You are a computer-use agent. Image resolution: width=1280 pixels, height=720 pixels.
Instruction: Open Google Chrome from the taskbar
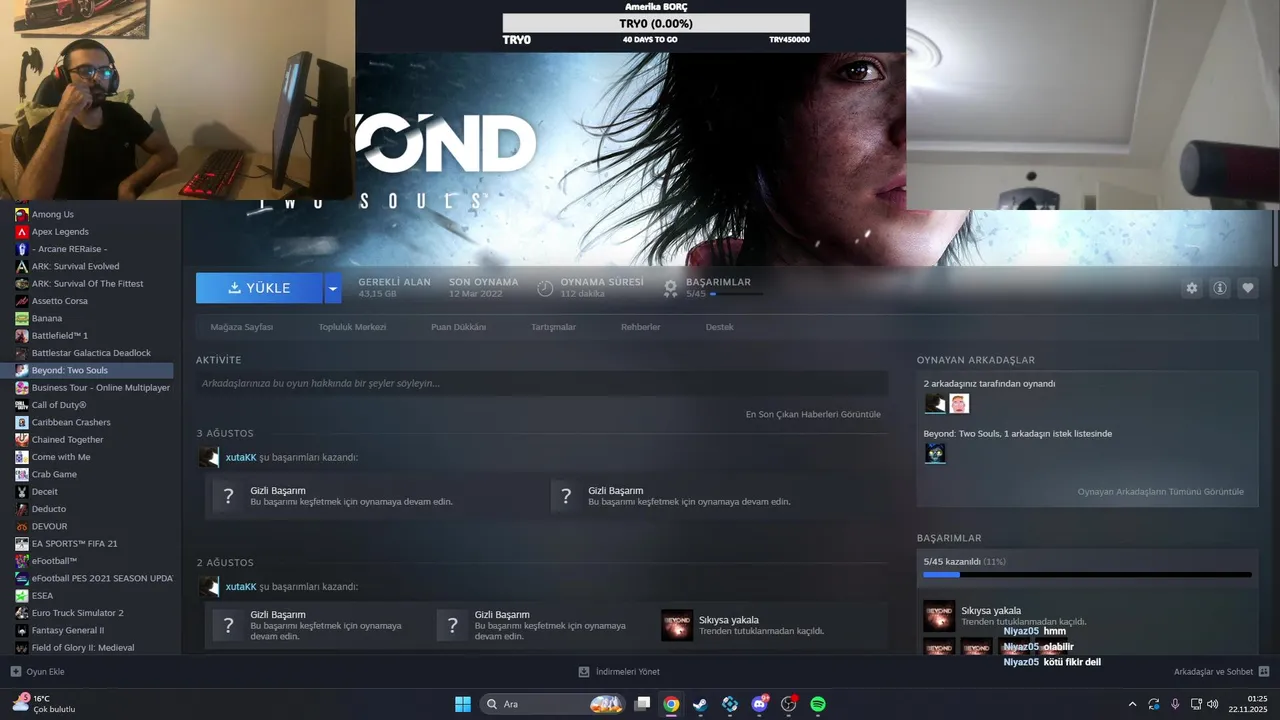(x=671, y=704)
